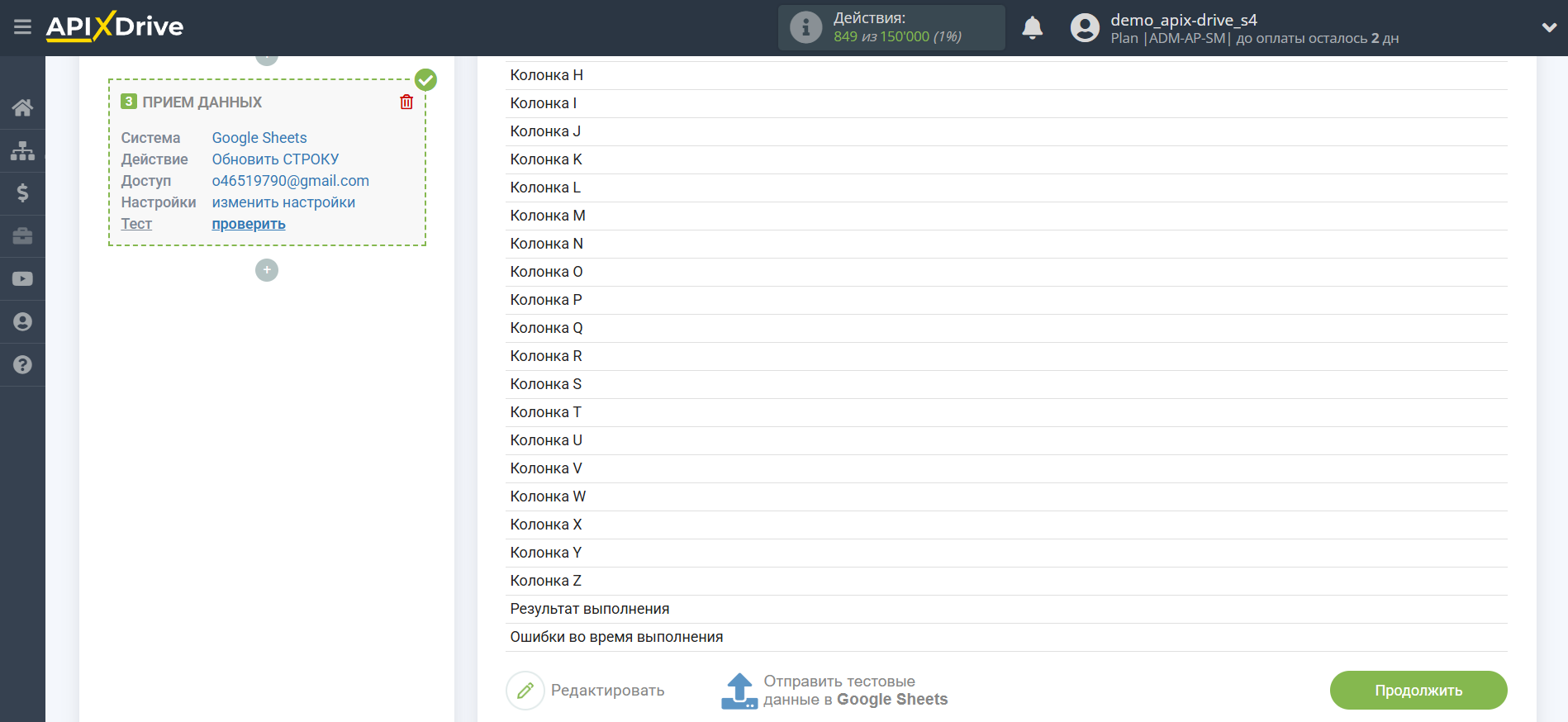Click the 'Продолжить' button

pos(1418,691)
